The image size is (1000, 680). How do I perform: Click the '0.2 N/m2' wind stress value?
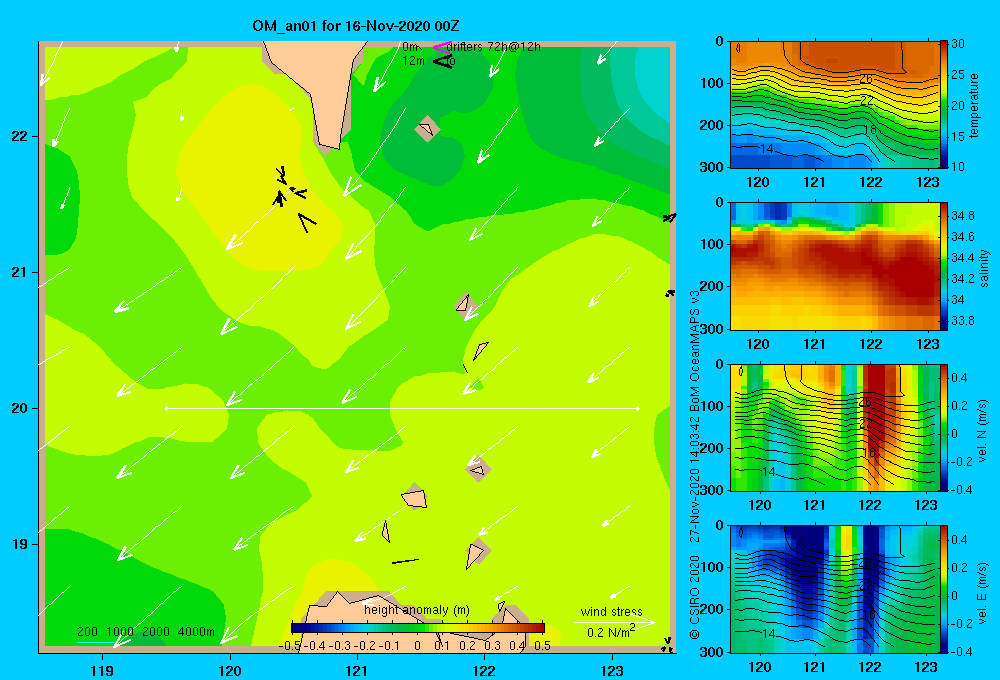coord(611,632)
